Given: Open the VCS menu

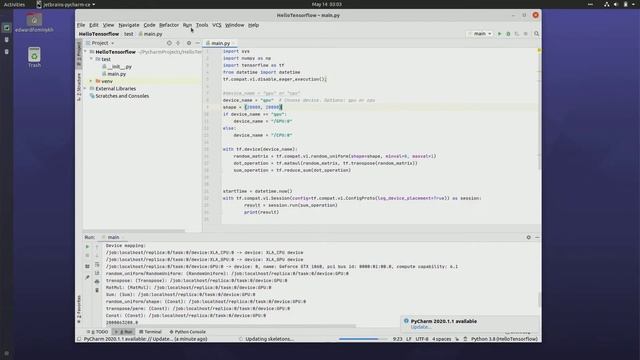Looking at the screenshot, I should 217,25.
